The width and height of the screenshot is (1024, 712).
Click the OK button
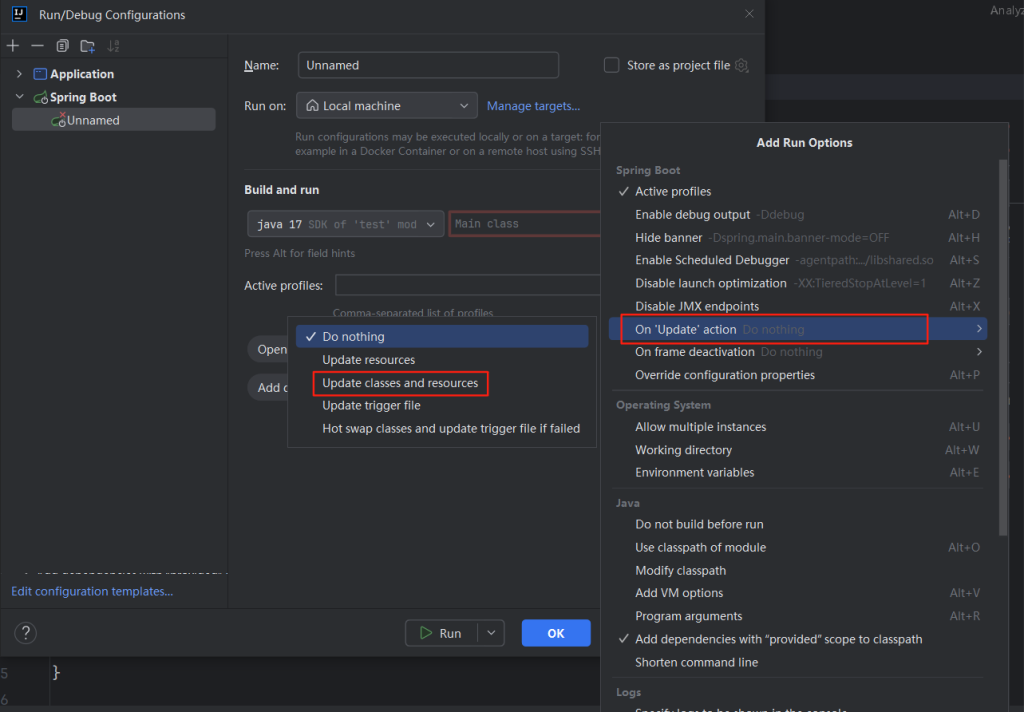click(x=556, y=632)
